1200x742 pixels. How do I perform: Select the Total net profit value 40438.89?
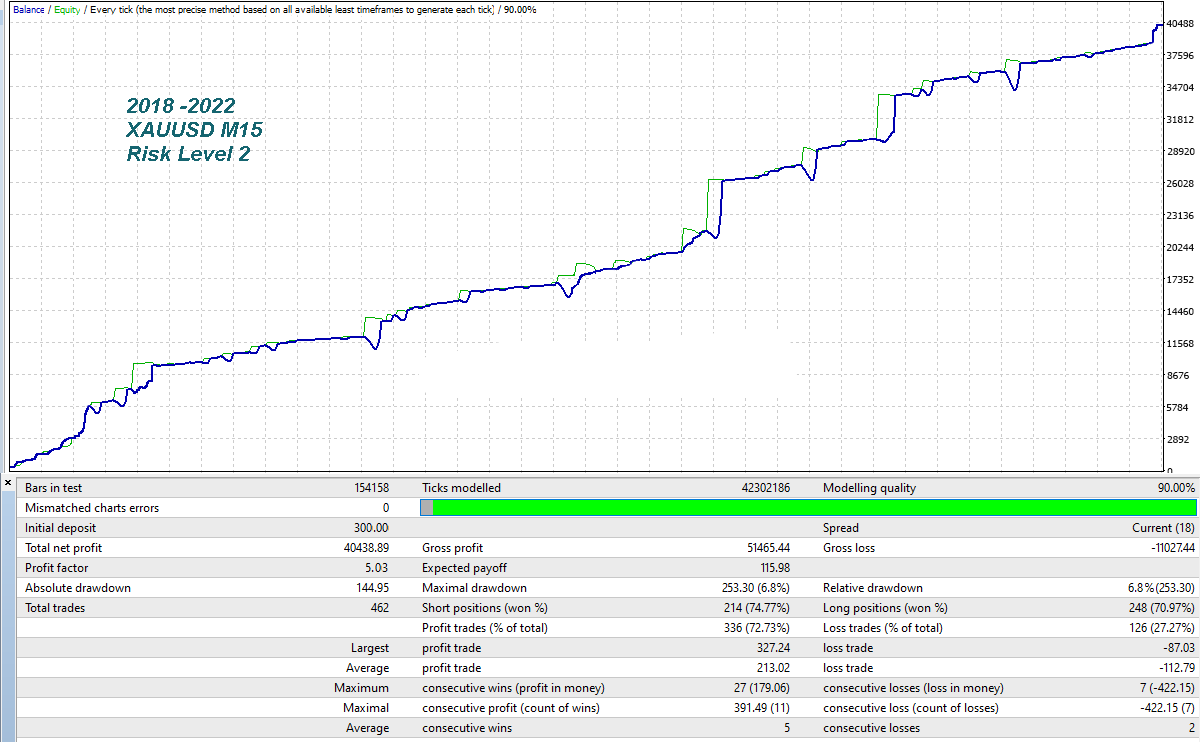366,548
